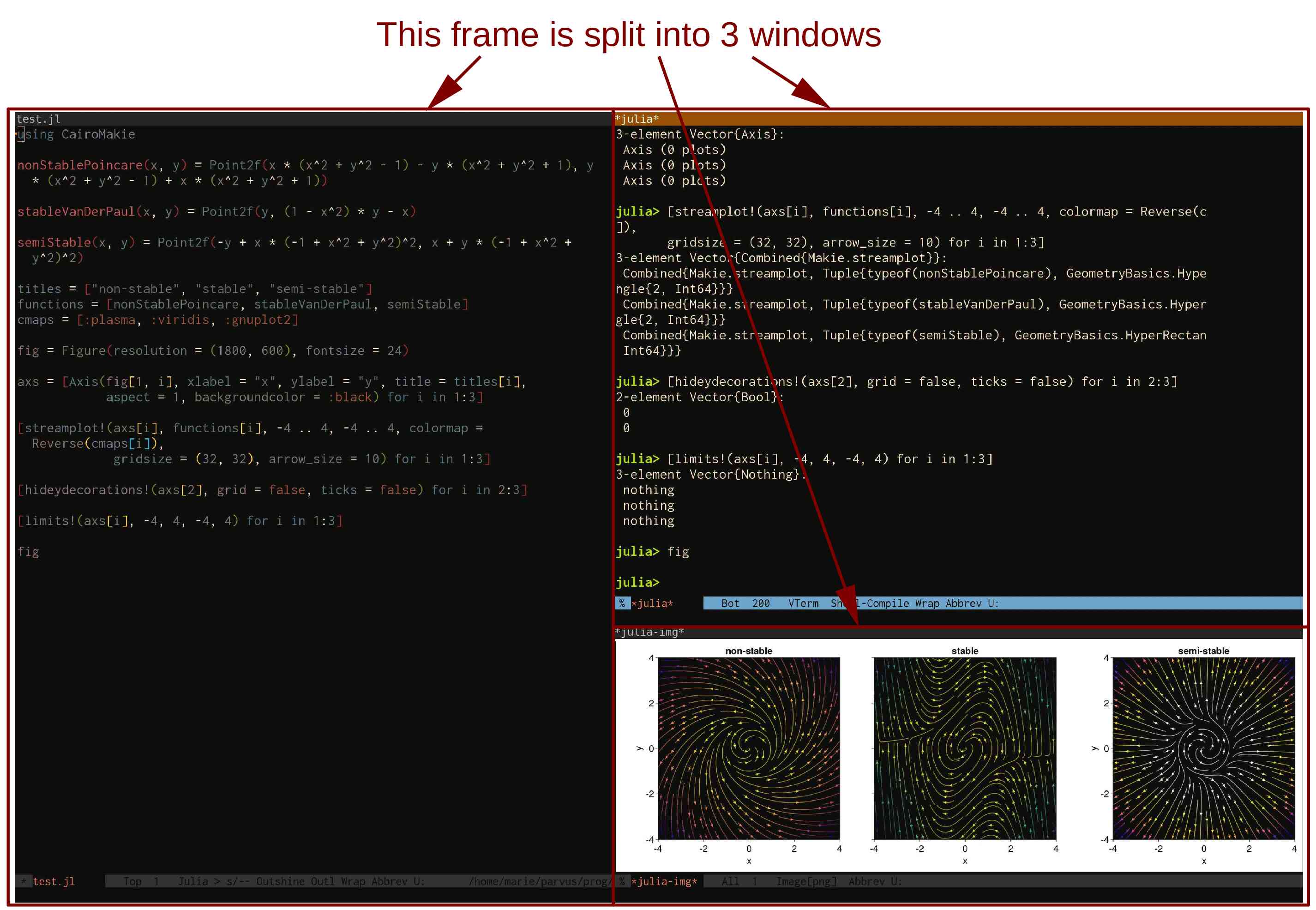Click test.jl buffer name in mode line
1316x910 pixels.
pyautogui.click(x=54, y=881)
